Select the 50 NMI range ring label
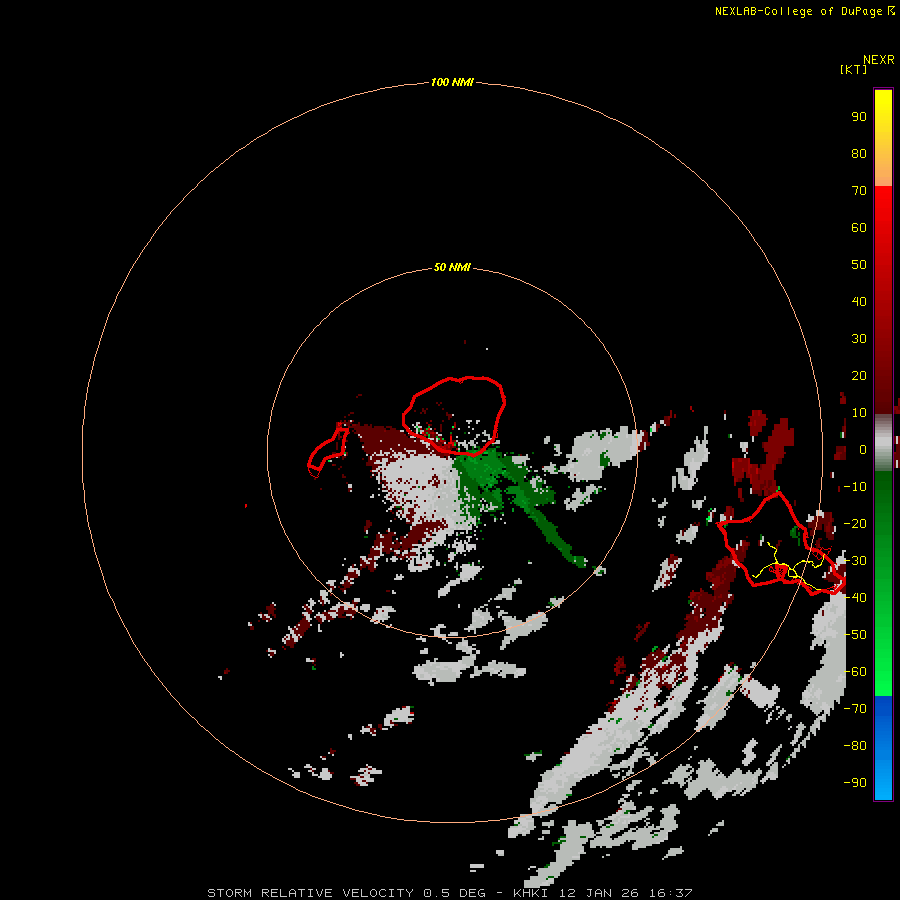This screenshot has height=900, width=900. (452, 267)
